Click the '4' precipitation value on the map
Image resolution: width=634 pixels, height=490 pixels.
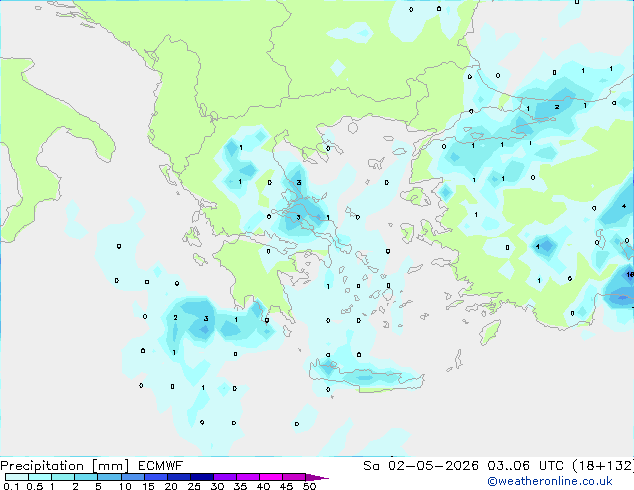pos(624,206)
